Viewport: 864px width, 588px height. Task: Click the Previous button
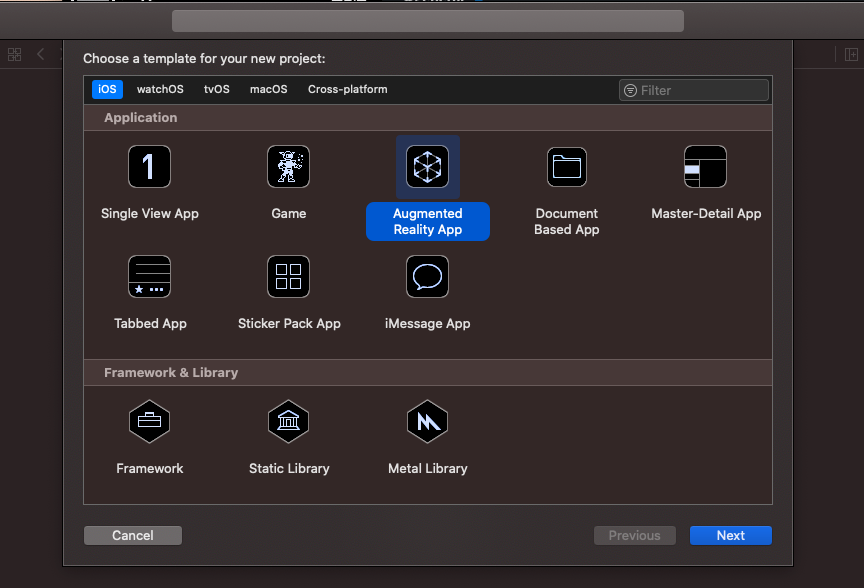pyautogui.click(x=634, y=535)
